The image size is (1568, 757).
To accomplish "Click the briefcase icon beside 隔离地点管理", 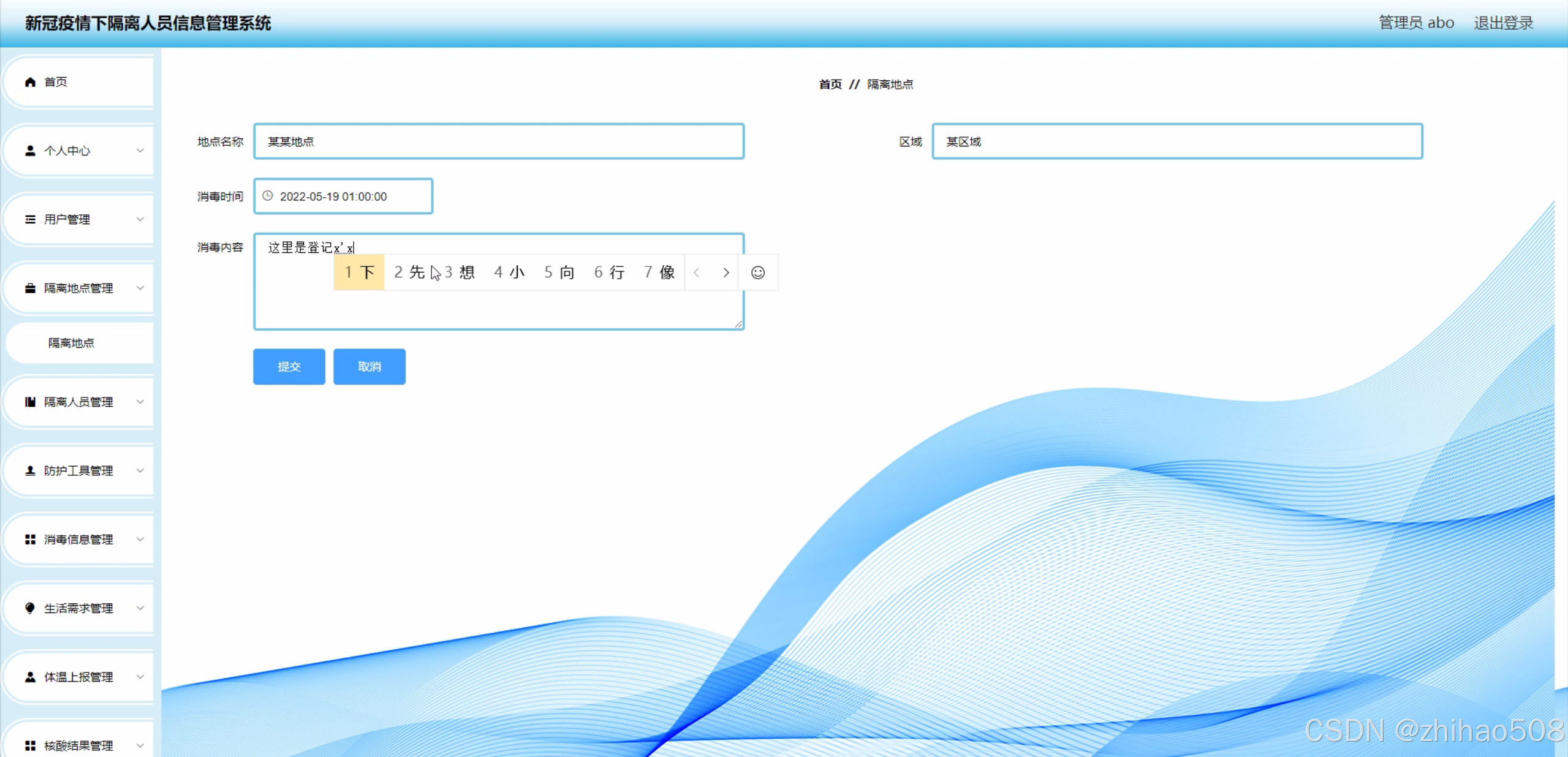I will (x=30, y=288).
